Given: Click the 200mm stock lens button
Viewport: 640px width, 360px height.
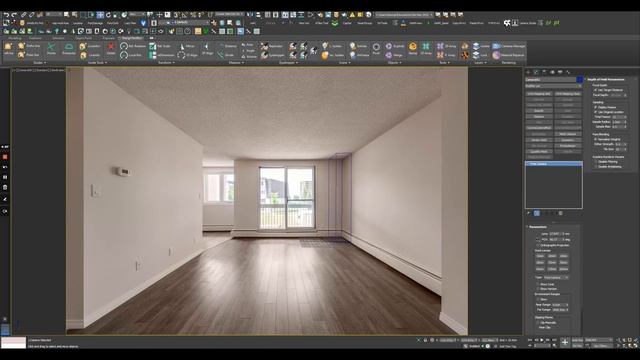Looking at the screenshot, I should [x=564, y=269].
